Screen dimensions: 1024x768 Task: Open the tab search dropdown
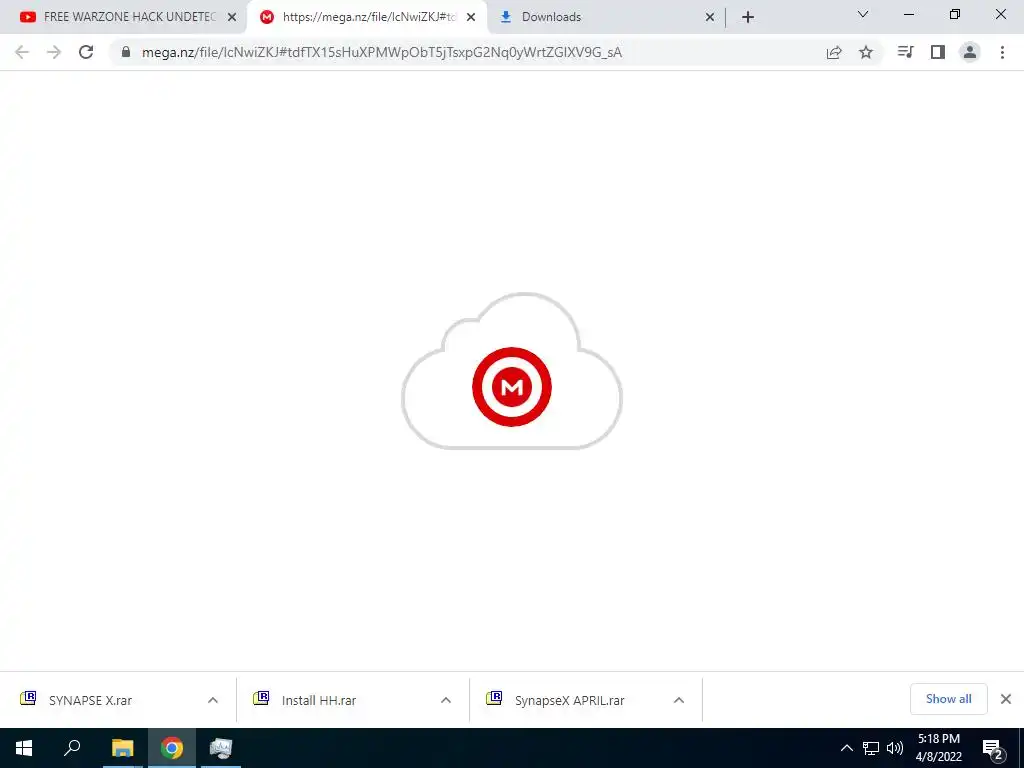(863, 14)
